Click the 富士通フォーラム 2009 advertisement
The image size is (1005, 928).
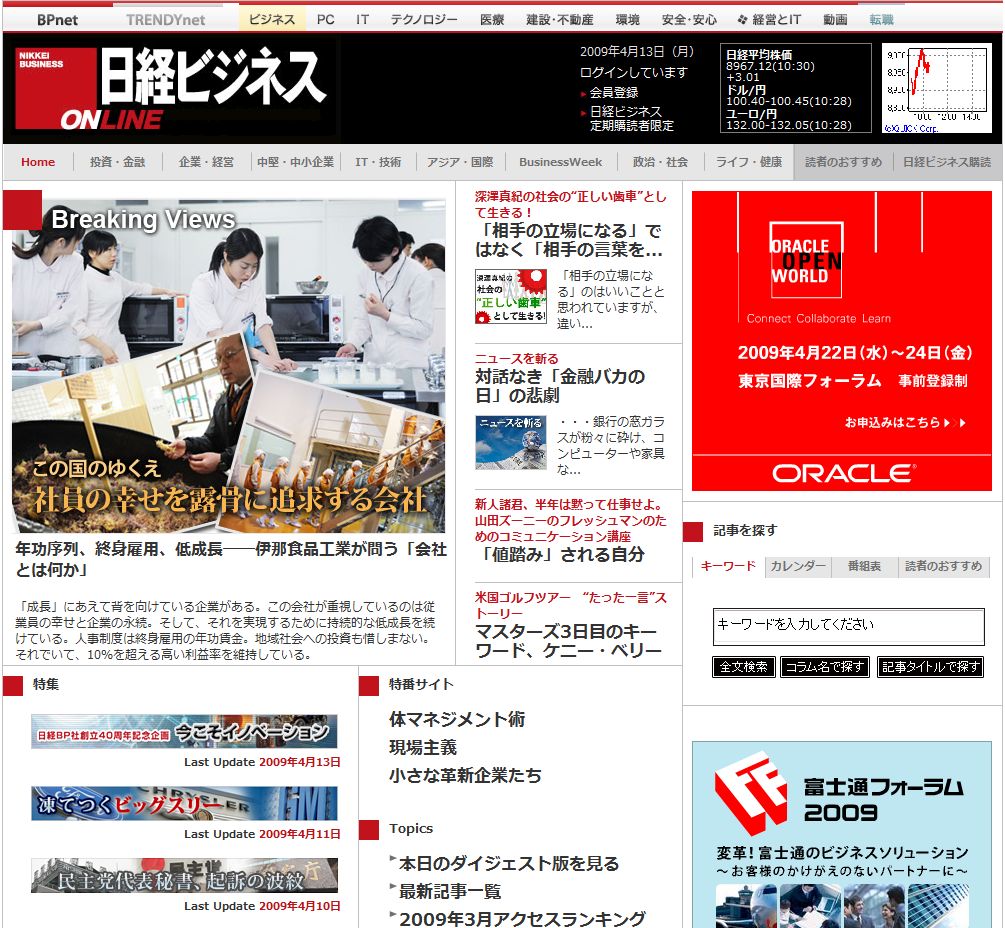(x=842, y=834)
